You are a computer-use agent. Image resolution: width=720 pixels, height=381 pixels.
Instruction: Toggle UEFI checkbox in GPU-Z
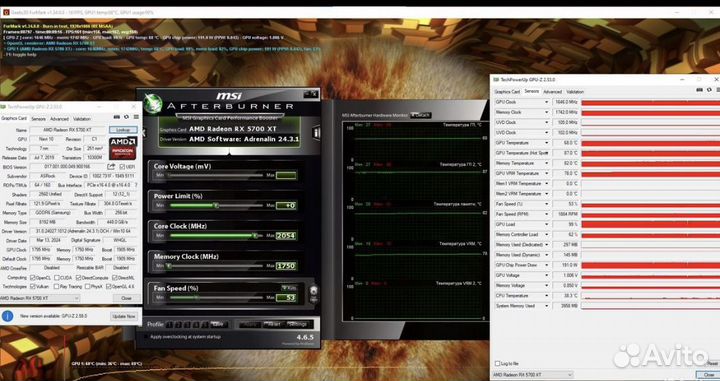point(122,167)
